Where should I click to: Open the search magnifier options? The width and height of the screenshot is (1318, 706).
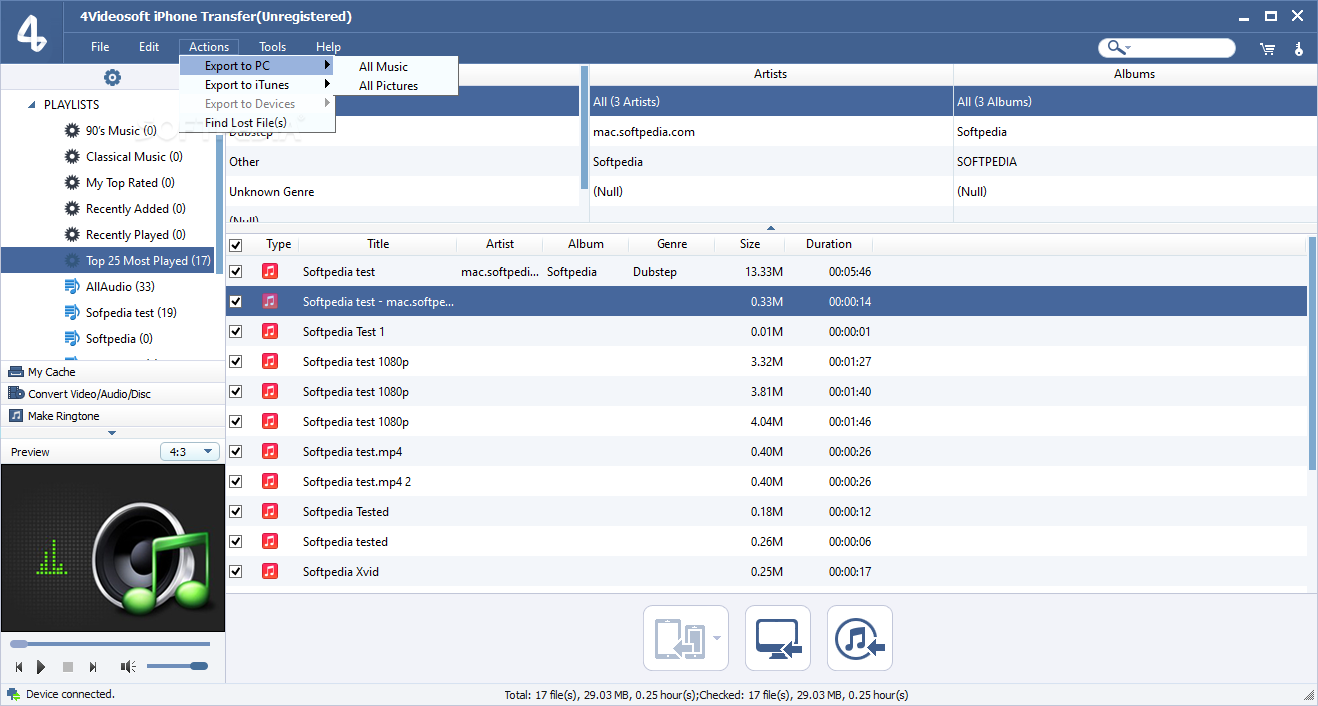click(1116, 48)
